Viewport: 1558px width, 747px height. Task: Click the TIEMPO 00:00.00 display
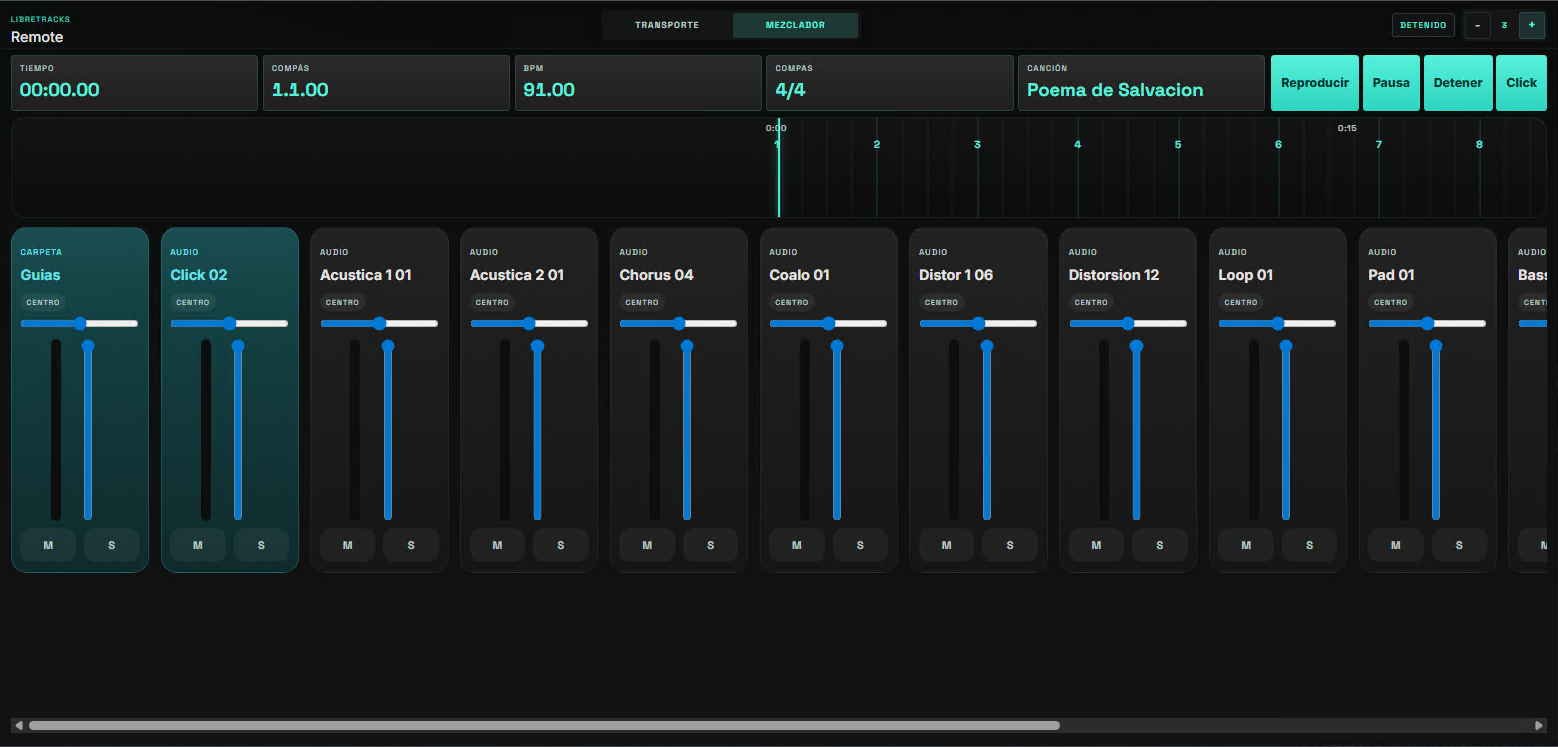click(x=134, y=83)
